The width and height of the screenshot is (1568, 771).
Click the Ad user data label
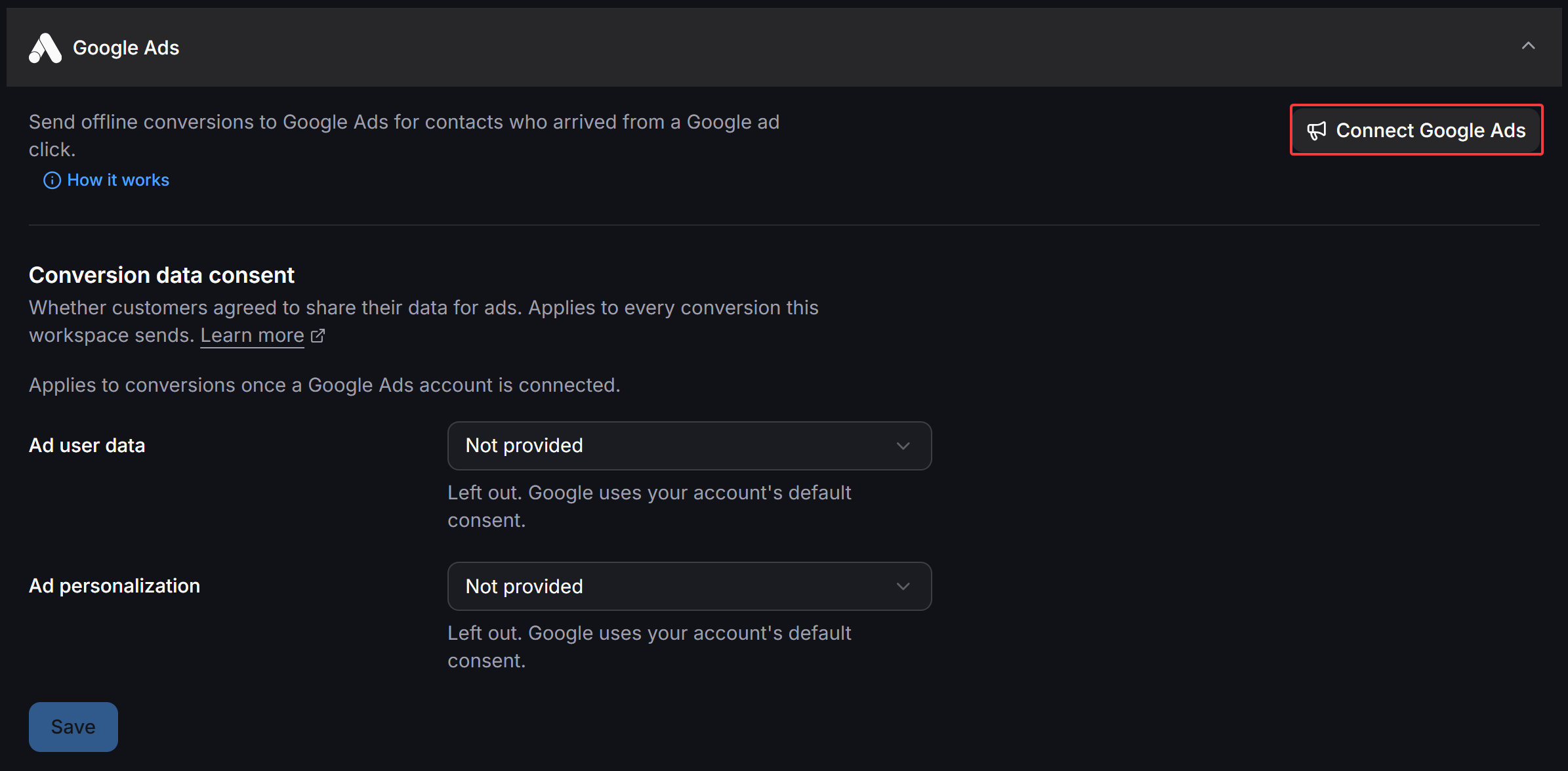[x=87, y=446]
